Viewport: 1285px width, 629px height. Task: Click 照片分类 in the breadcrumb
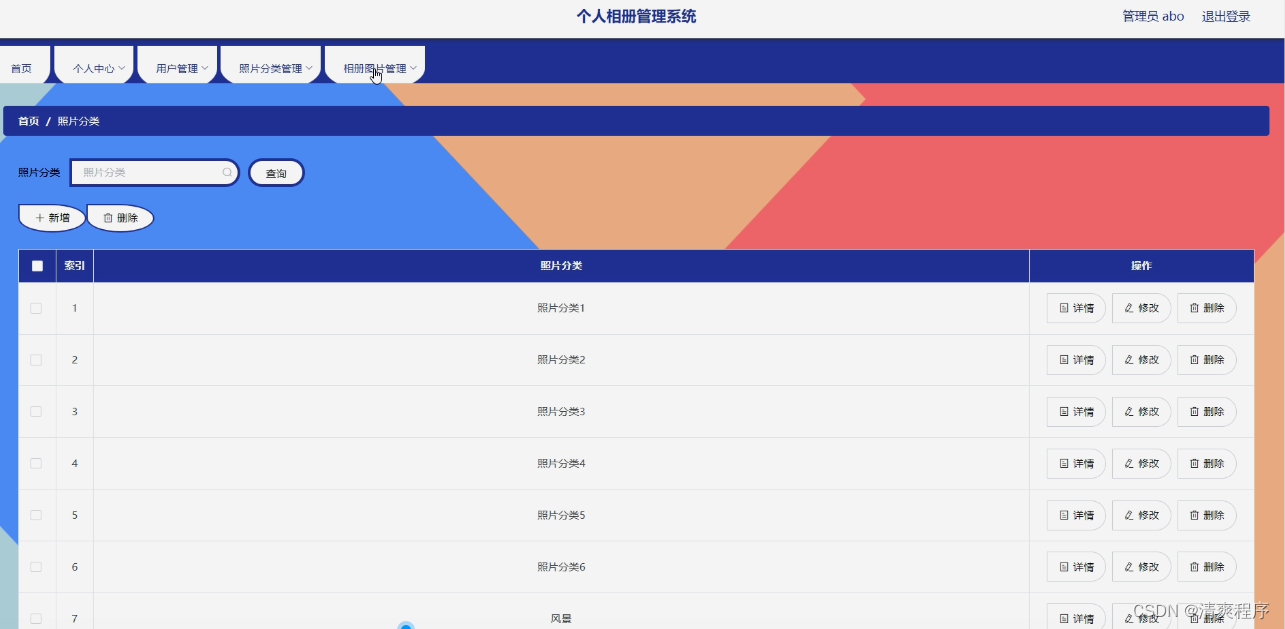pyautogui.click(x=78, y=121)
